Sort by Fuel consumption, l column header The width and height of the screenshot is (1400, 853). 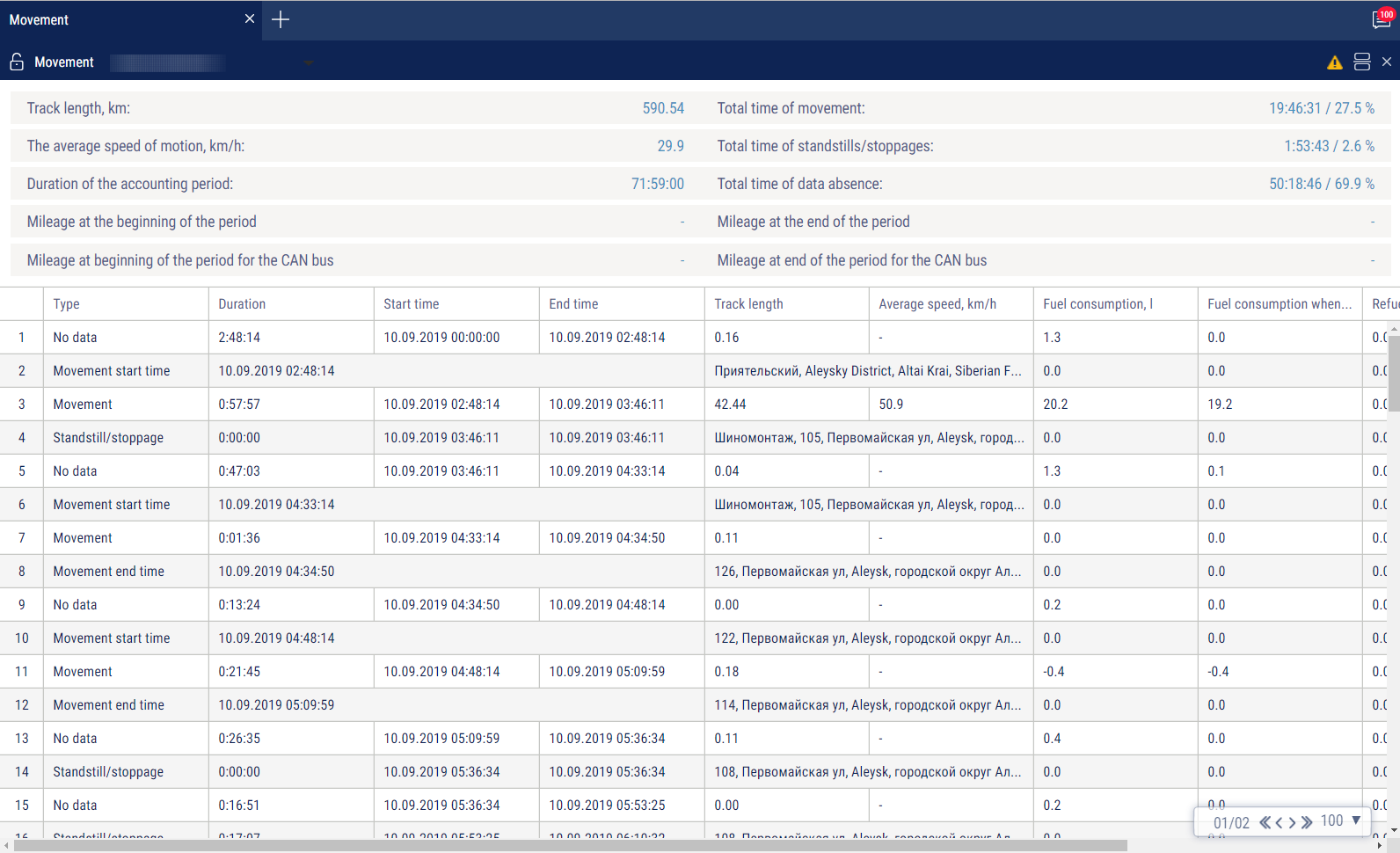[1116, 303]
